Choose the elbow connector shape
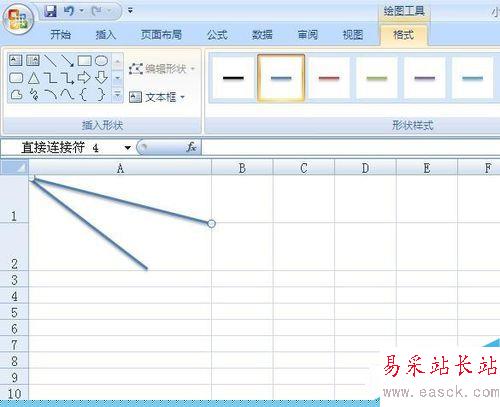500x407 pixels. [x=51, y=78]
